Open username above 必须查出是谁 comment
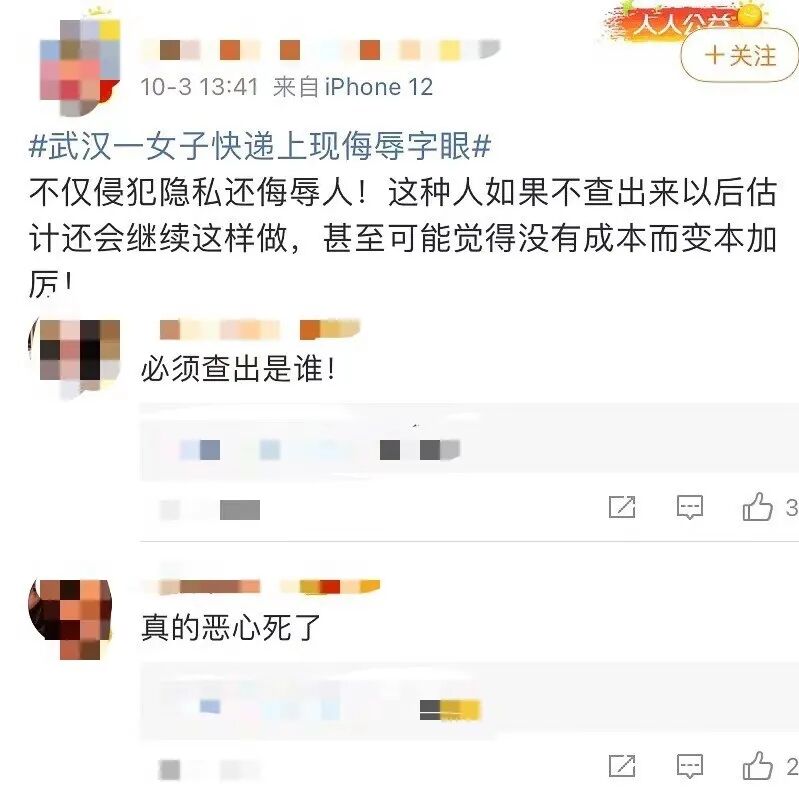This screenshot has width=799, height=795. [x=260, y=329]
